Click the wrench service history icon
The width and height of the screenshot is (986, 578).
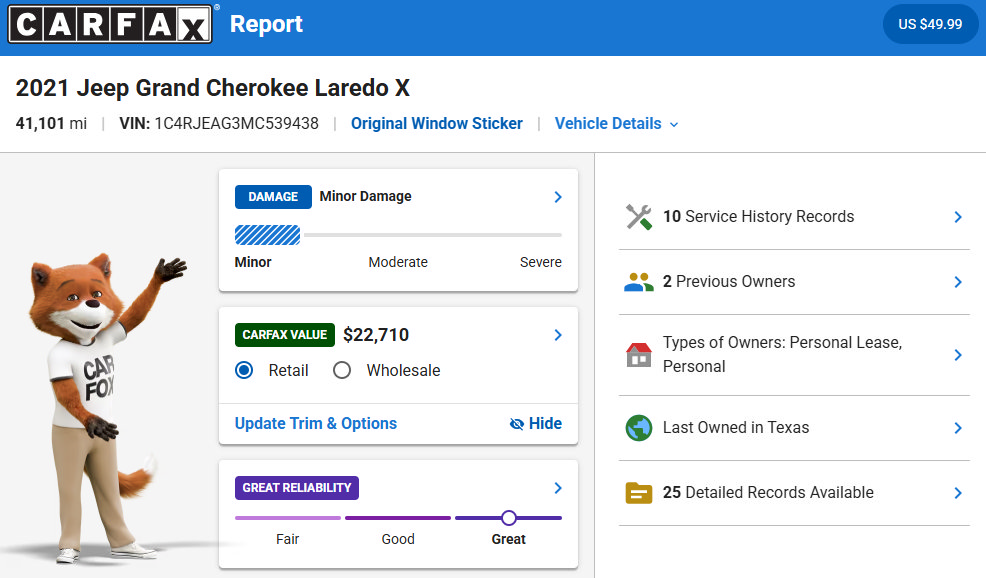click(638, 217)
